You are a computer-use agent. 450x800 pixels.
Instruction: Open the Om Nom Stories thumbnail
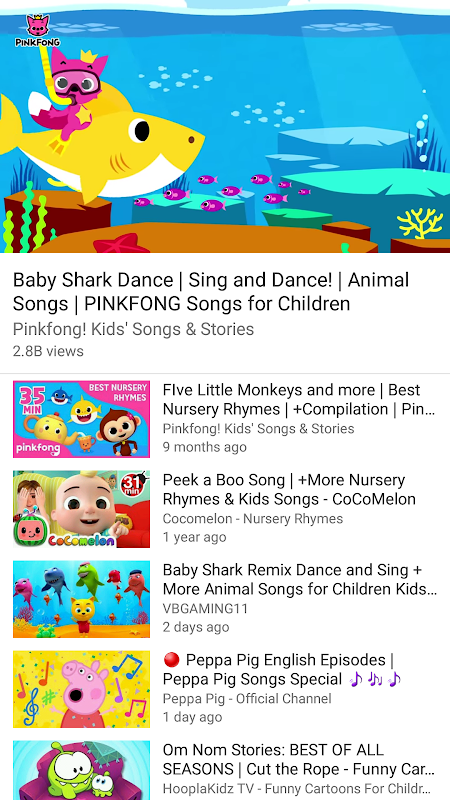[x=82, y=770]
